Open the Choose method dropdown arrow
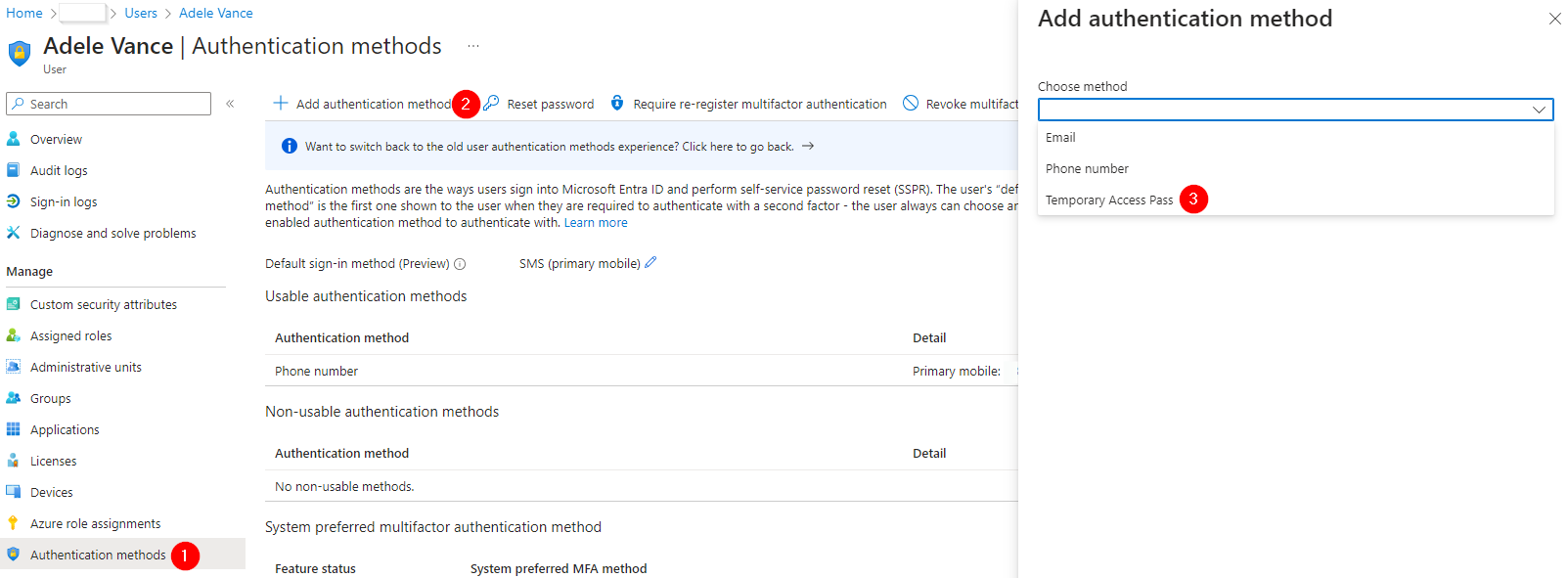 coord(1539,110)
